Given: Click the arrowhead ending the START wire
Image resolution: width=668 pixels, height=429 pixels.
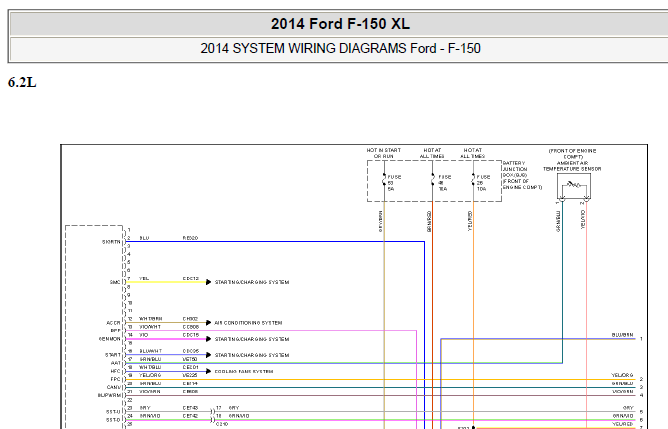Looking at the screenshot, I should 208,355.
